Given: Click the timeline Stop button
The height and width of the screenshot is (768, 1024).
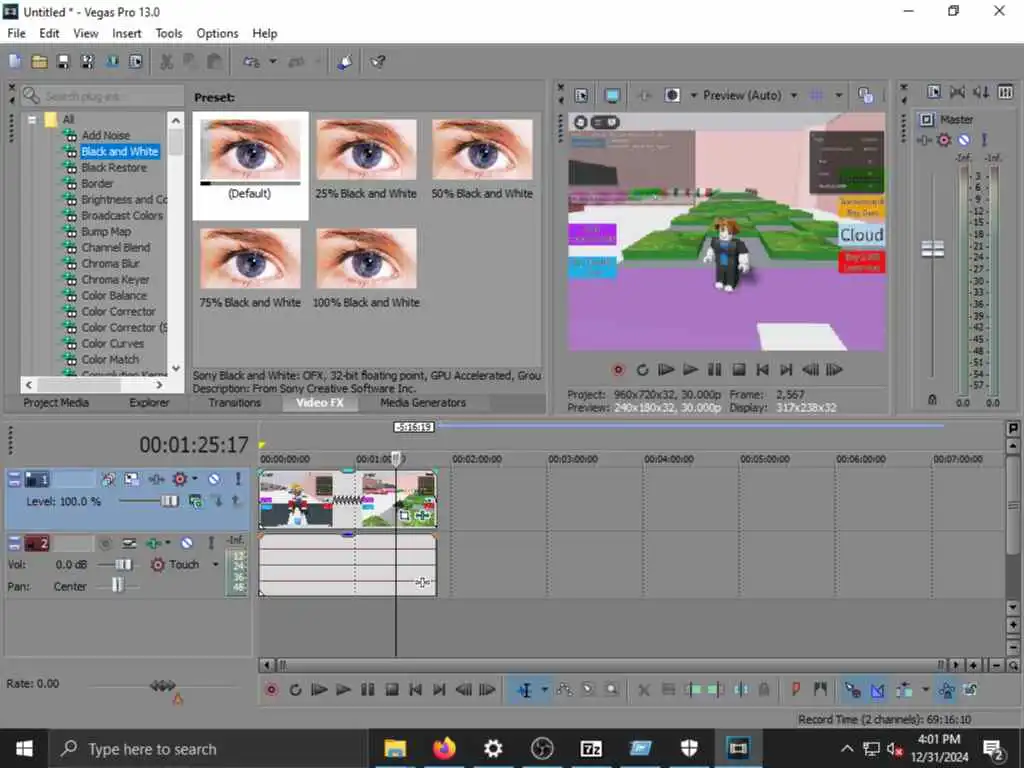Looking at the screenshot, I should tap(392, 690).
